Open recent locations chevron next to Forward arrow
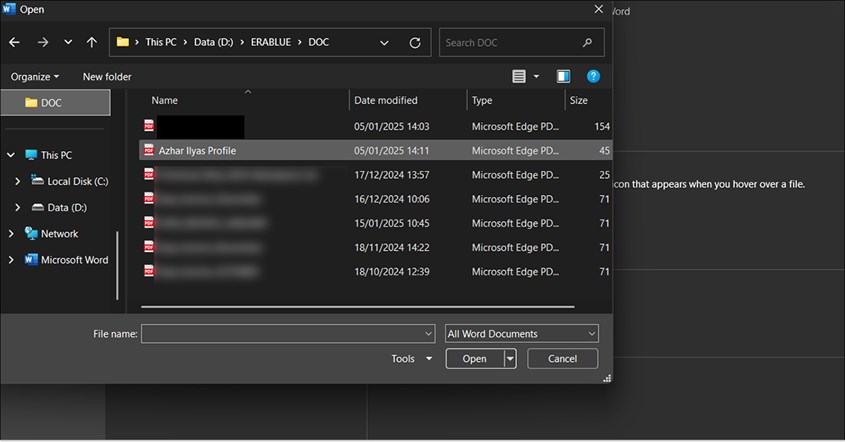 coord(68,42)
